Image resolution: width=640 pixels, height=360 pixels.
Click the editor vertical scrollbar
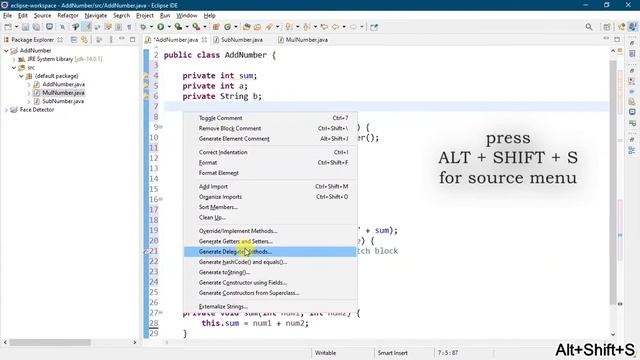pos(613,182)
